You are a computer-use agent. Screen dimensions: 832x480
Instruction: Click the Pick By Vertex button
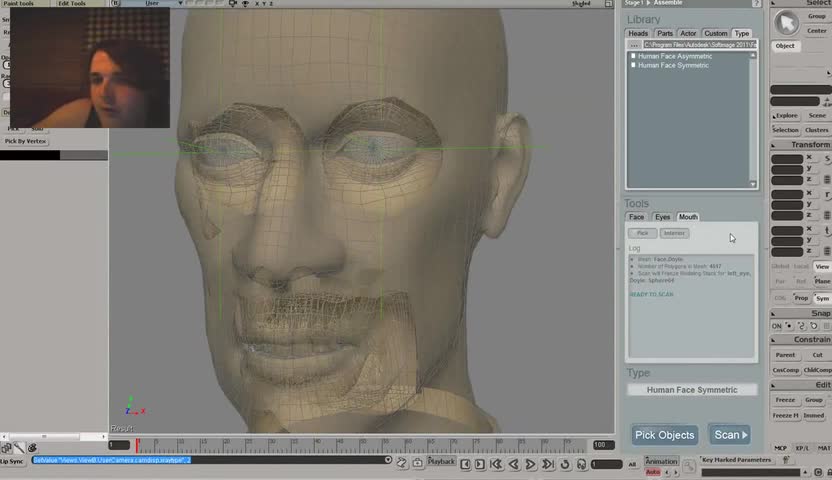(25, 141)
